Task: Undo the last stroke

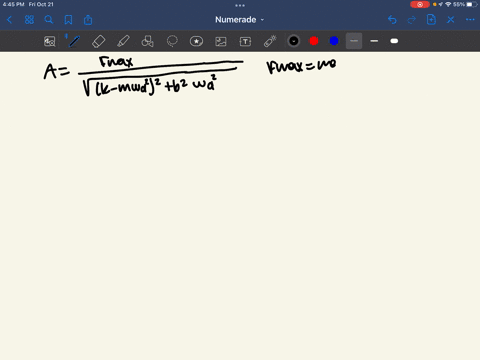Action: pos(392,20)
